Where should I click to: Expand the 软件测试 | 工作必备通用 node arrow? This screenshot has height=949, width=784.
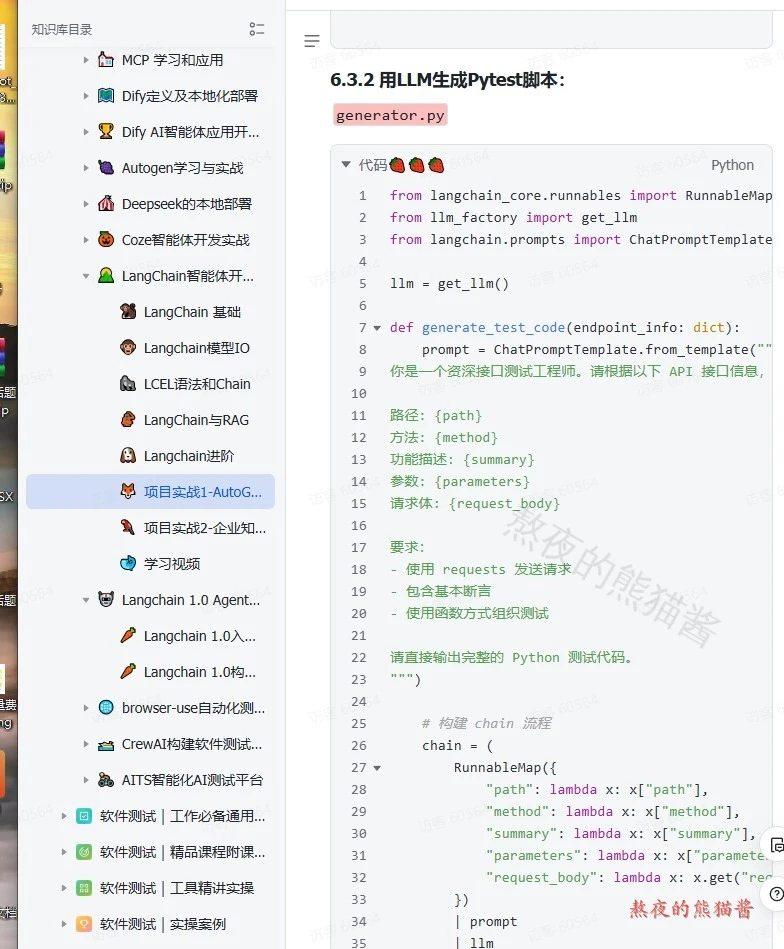(x=64, y=816)
